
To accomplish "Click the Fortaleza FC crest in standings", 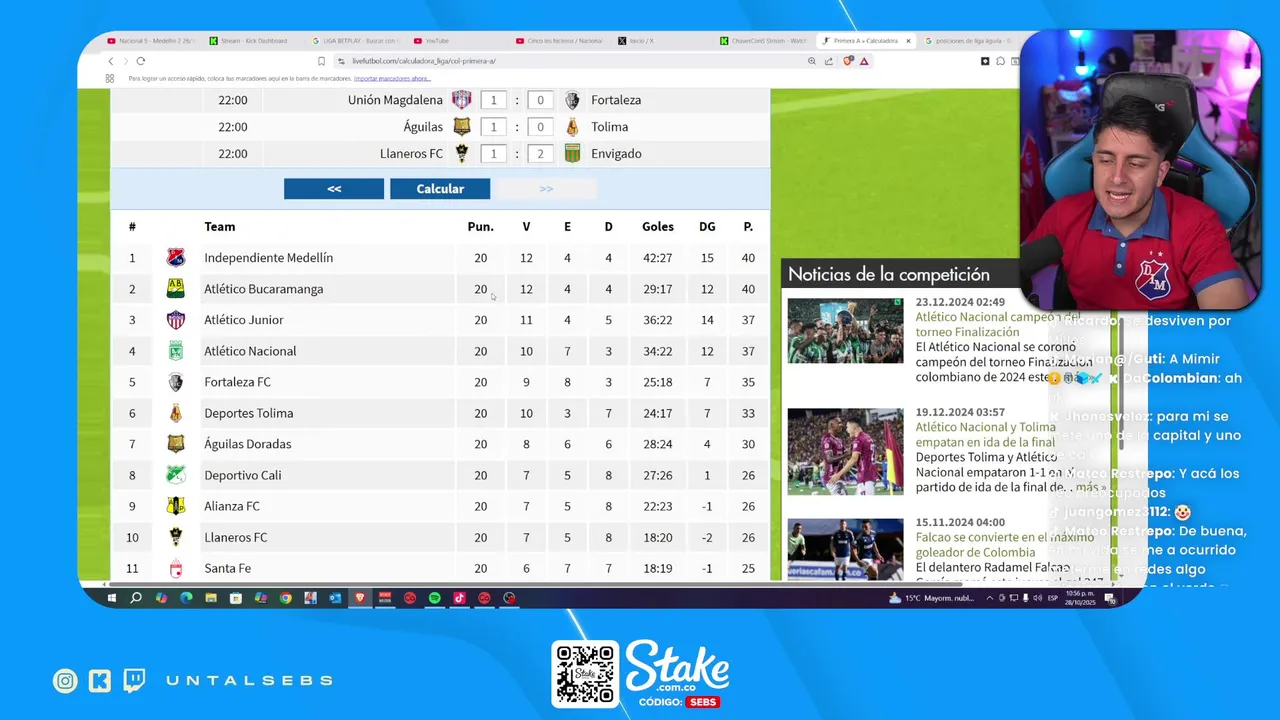I will (176, 382).
